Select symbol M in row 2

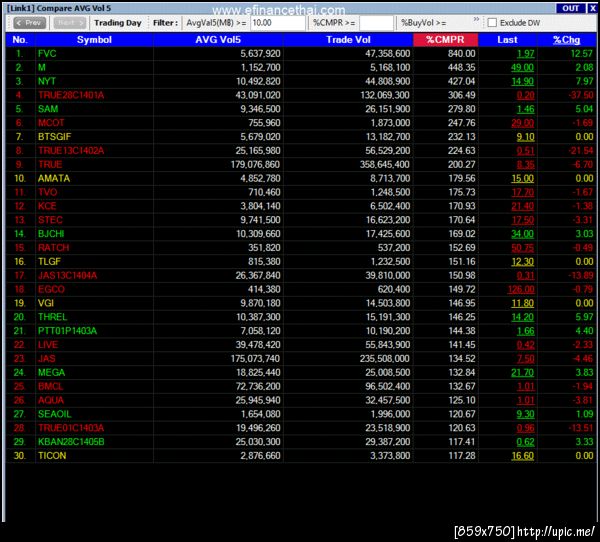click(x=42, y=67)
